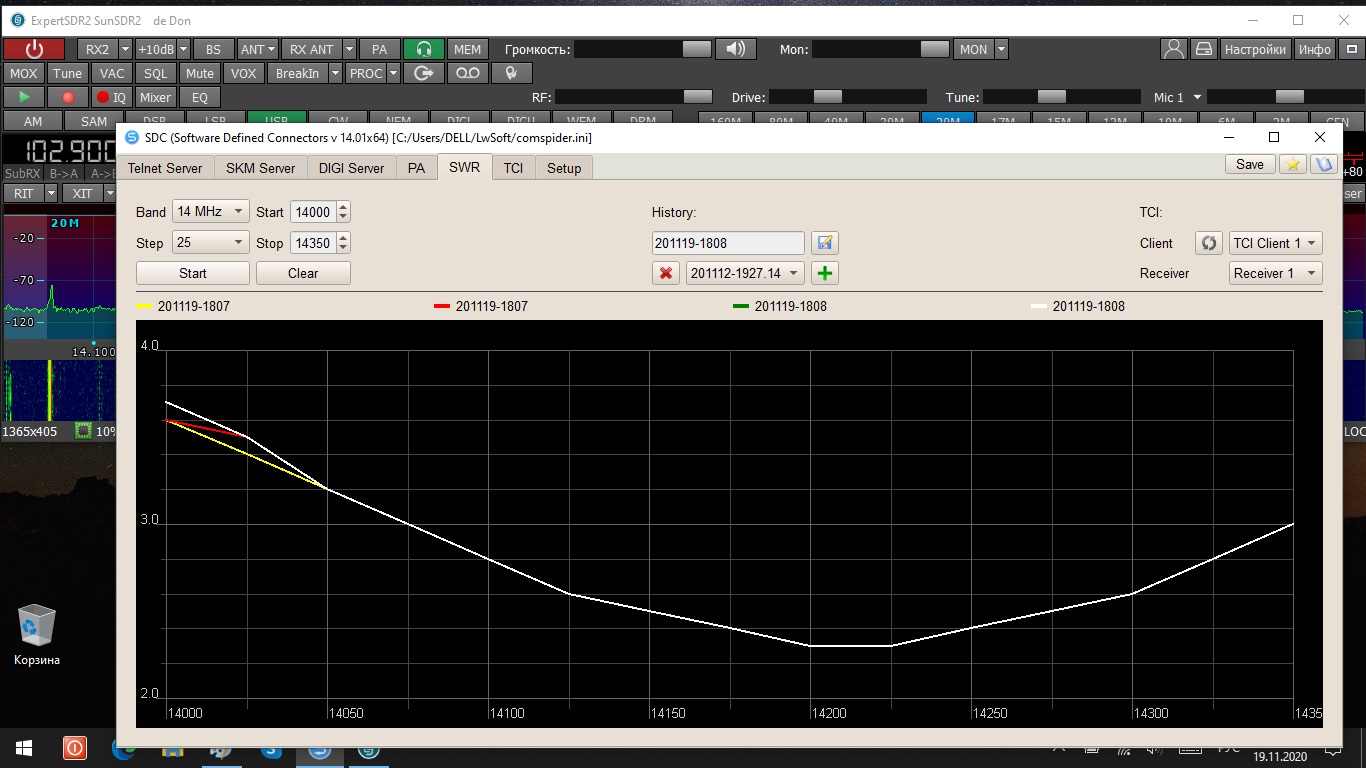1366x768 pixels.
Task: Expand the RX2 dropdown arrow
Action: pyautogui.click(x=125, y=49)
